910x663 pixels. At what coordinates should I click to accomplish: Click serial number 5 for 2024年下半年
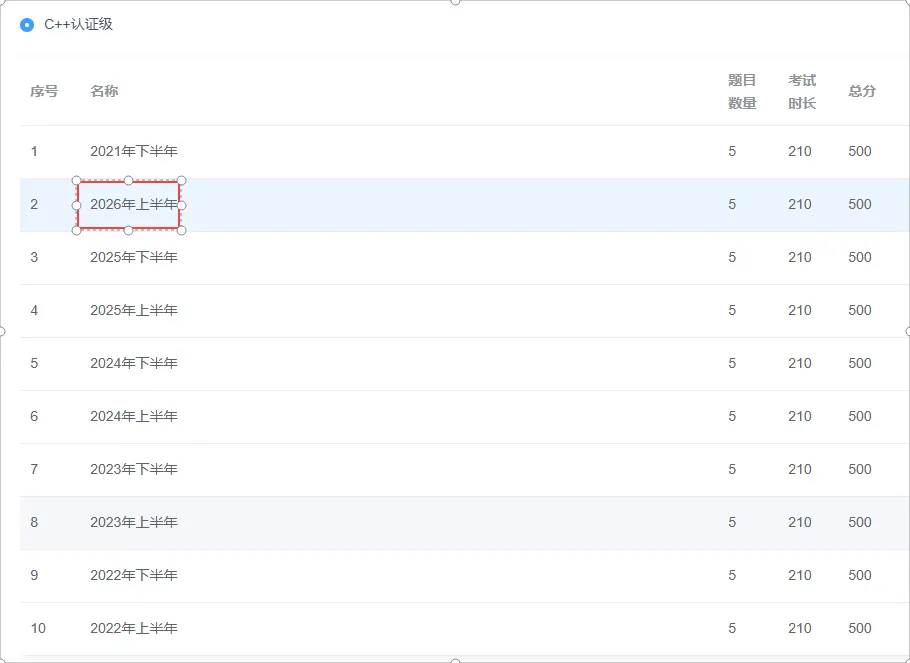[34, 363]
